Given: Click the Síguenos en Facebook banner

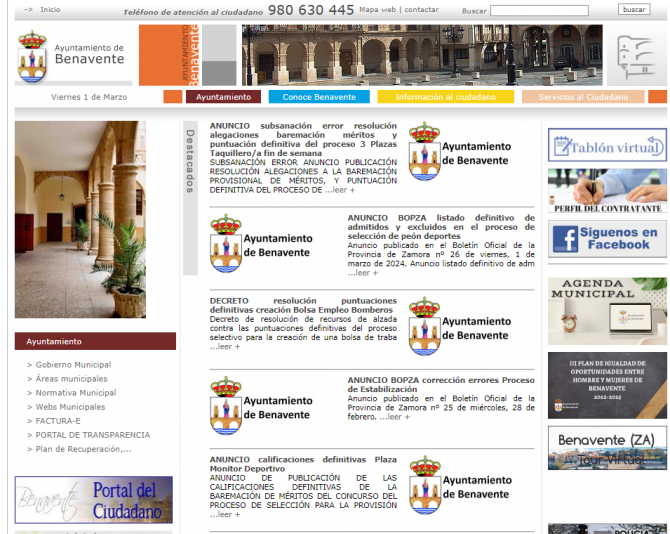Looking at the screenshot, I should point(607,238).
